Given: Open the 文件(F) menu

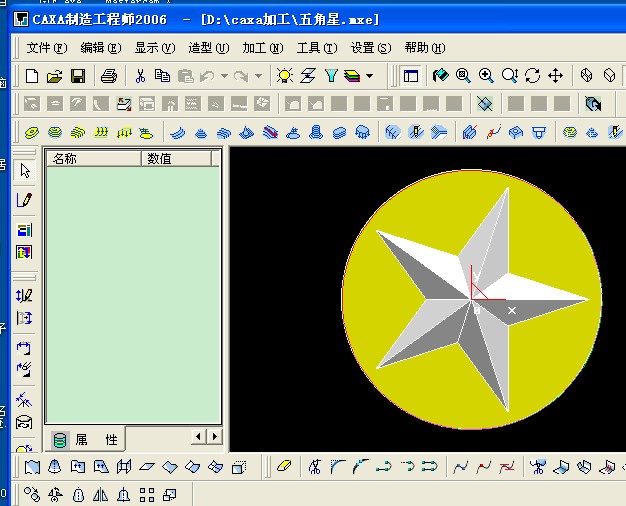Looking at the screenshot, I should click(x=47, y=48).
